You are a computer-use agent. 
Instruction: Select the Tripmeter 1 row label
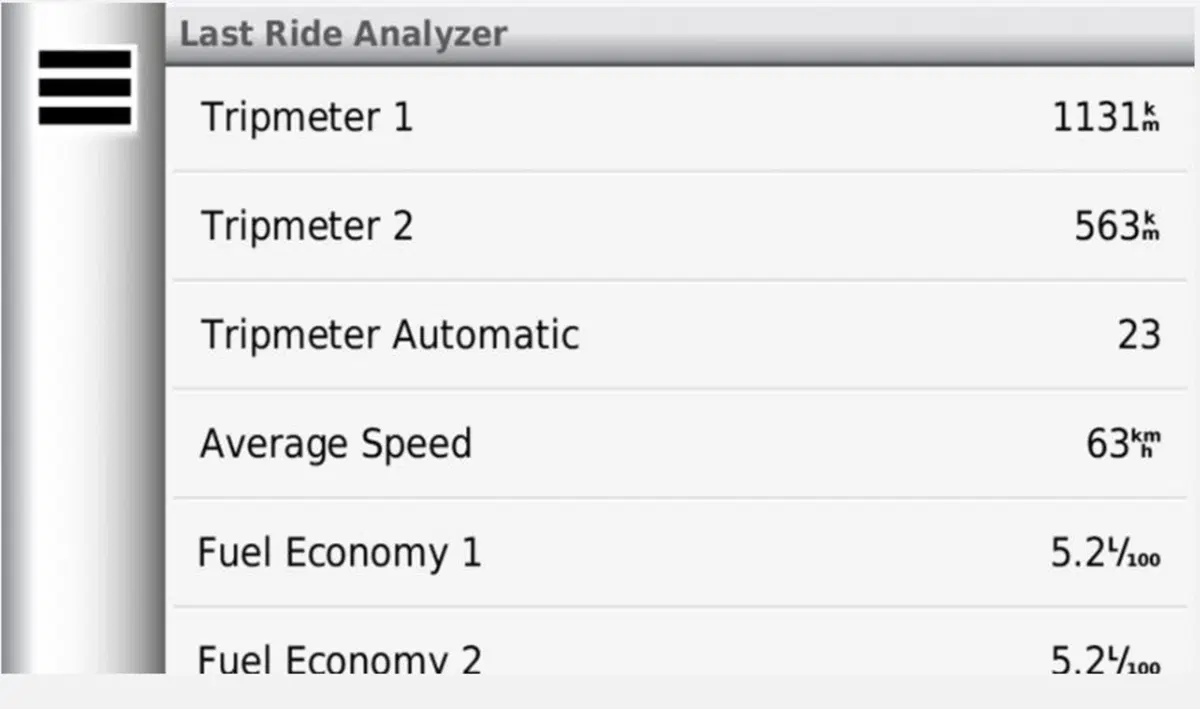coord(307,117)
